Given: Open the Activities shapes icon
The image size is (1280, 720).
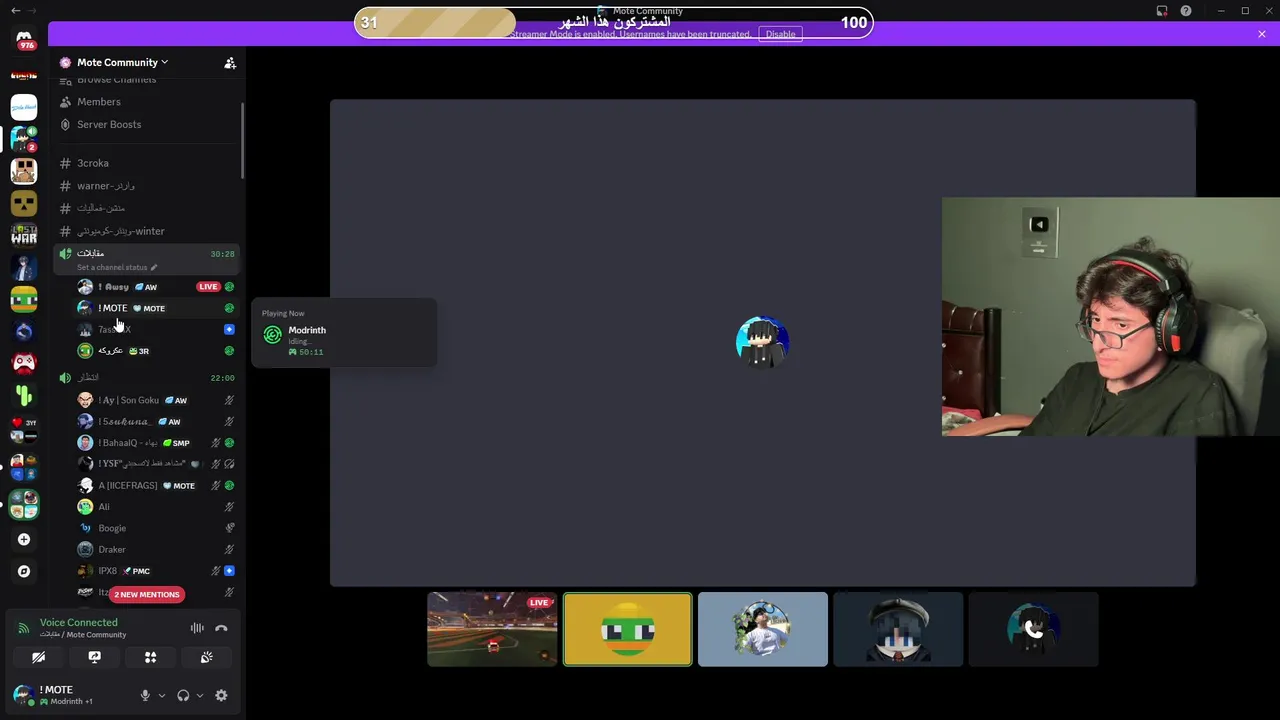Looking at the screenshot, I should click(151, 657).
